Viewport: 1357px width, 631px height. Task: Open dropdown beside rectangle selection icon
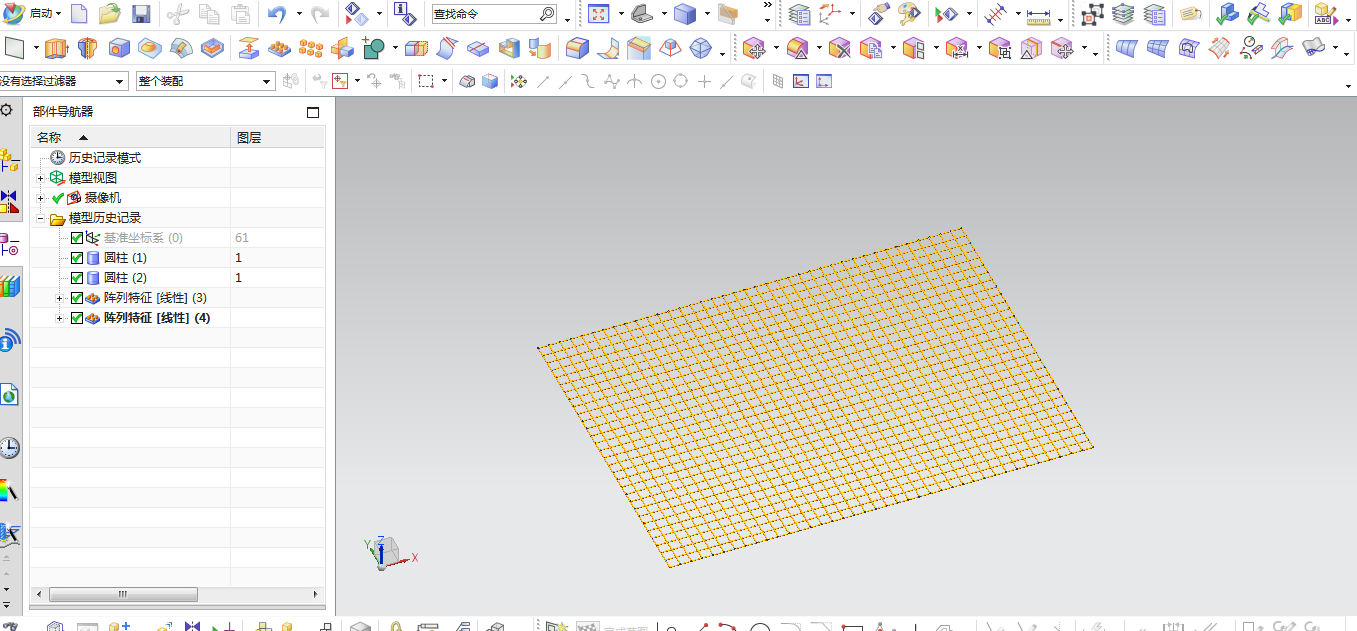click(x=443, y=82)
